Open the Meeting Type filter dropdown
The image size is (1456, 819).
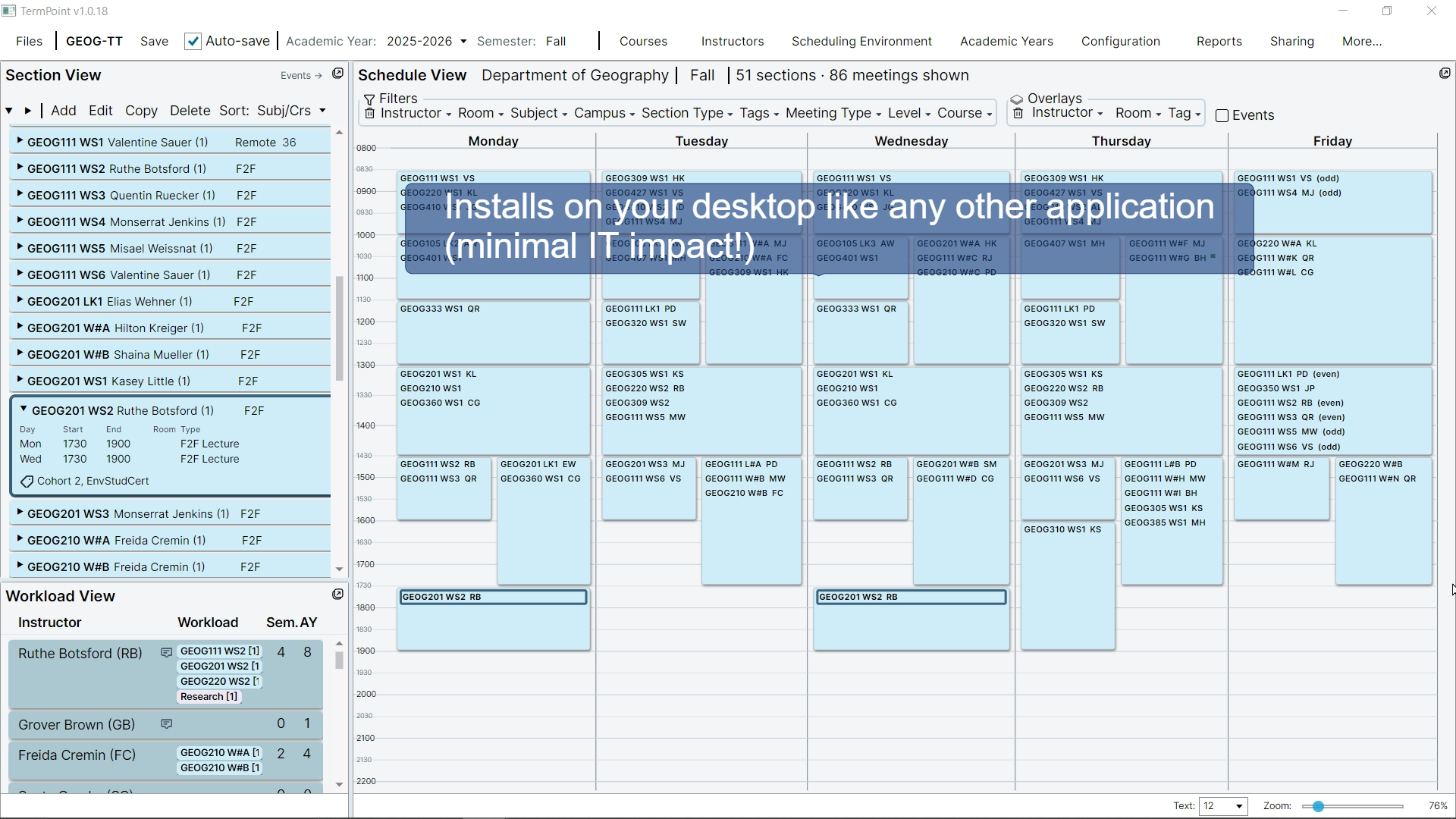833,114
